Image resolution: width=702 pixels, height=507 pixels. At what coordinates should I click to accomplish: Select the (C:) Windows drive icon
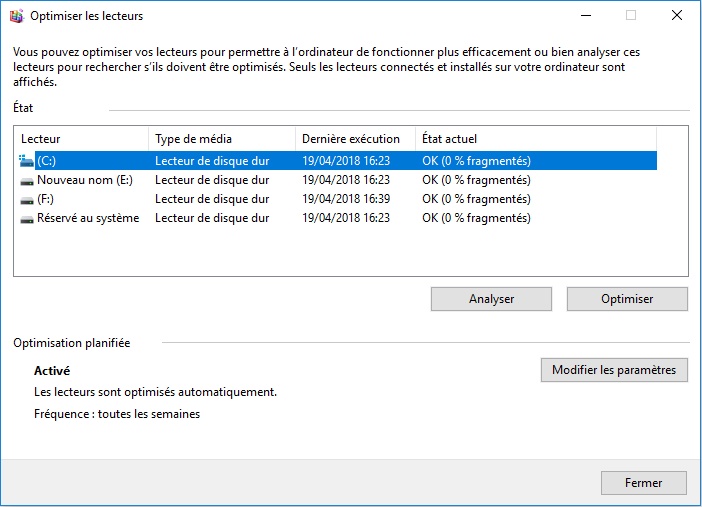click(26, 161)
